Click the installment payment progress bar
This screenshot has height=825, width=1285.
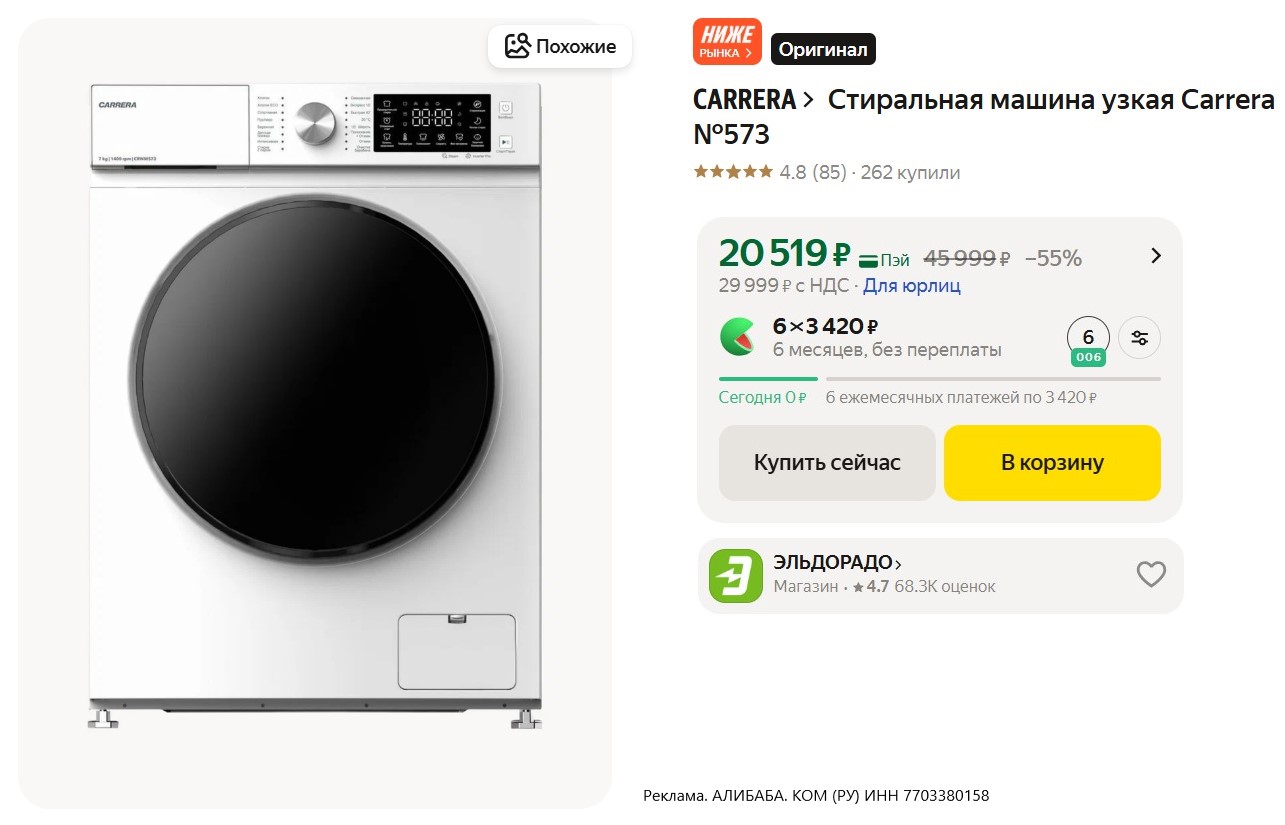(x=939, y=379)
